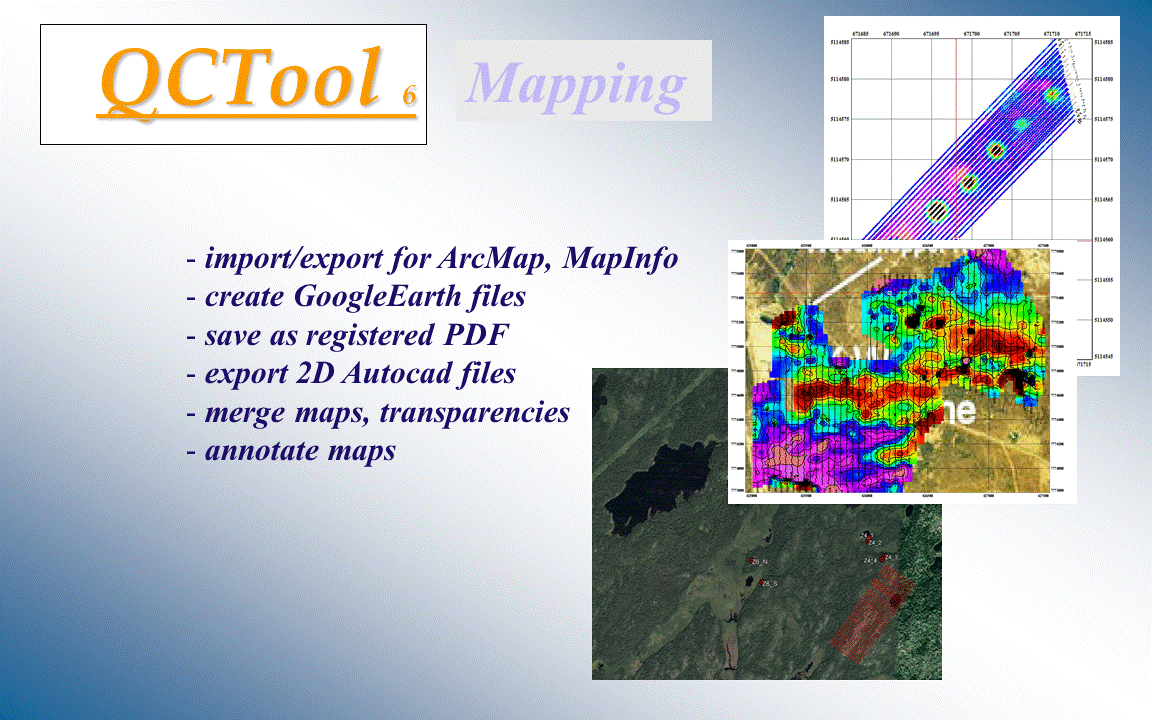The width and height of the screenshot is (1152, 720).
Task: Click the Mapping heading label
Action: [x=577, y=84]
